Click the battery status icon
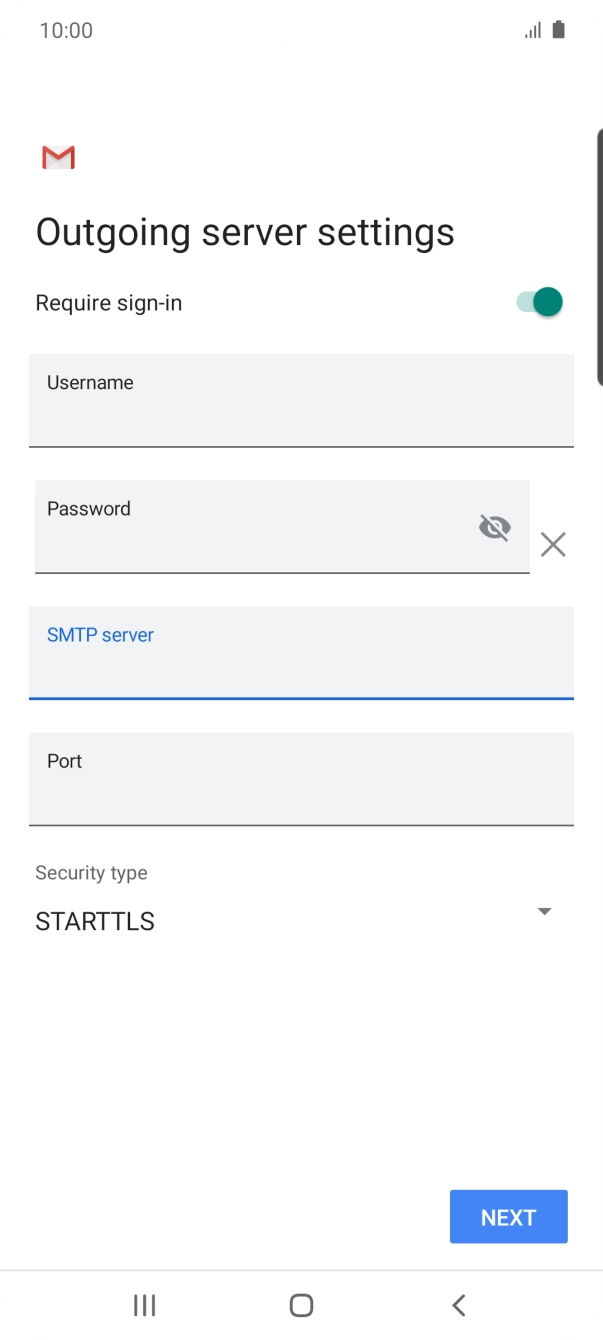This screenshot has width=603, height=1340. pos(557,30)
